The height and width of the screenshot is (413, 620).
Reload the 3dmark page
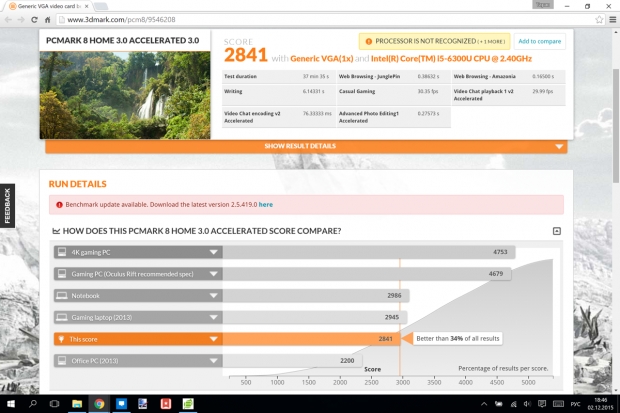(34, 19)
